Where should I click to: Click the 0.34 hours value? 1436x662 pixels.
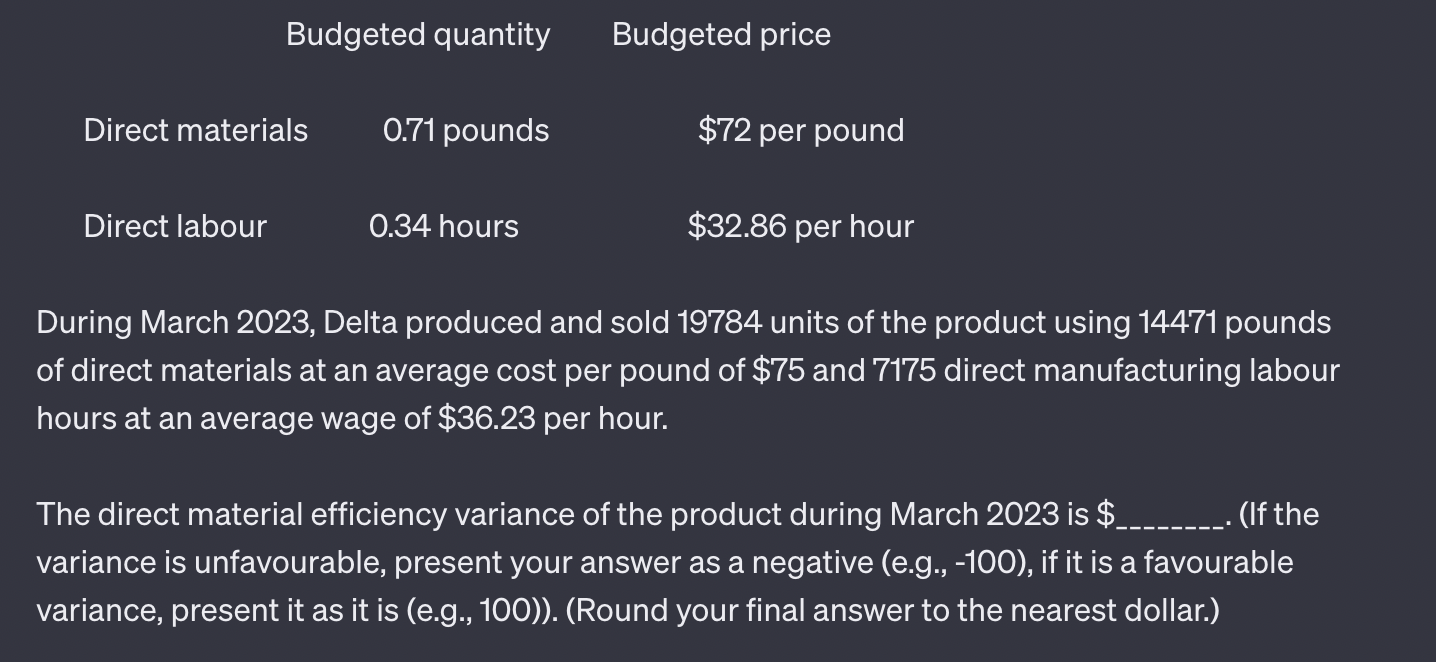click(x=444, y=227)
